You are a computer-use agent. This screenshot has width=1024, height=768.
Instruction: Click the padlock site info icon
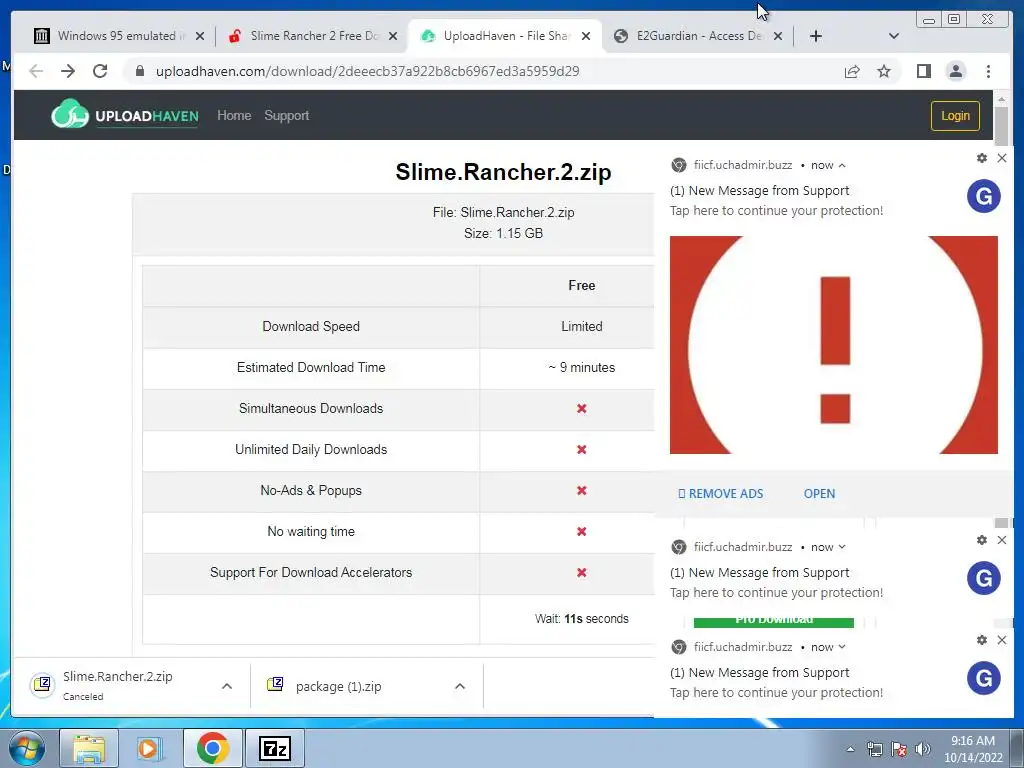coord(139,71)
